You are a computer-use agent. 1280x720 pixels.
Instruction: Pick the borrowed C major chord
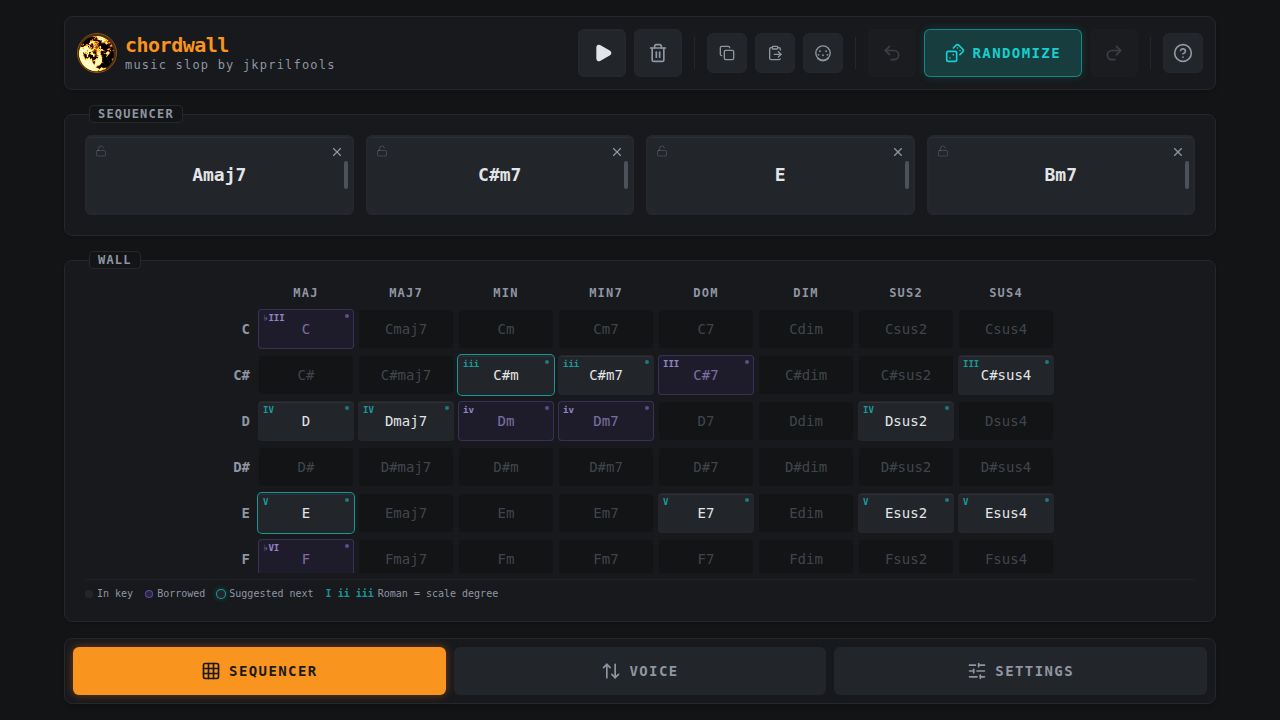click(306, 329)
